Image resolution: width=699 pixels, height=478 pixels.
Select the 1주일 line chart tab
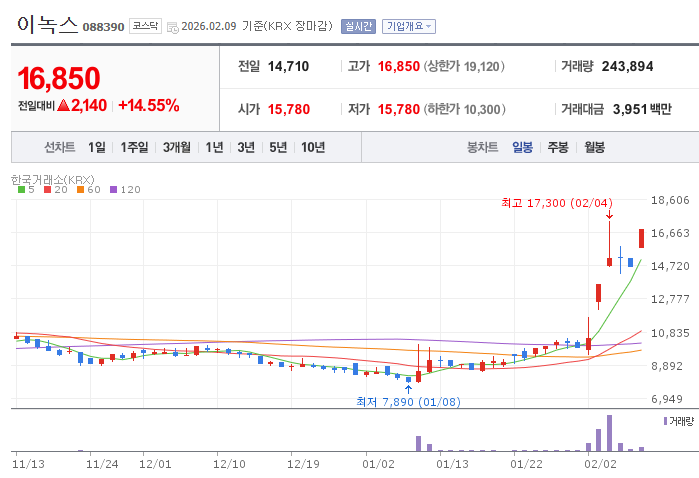(x=134, y=147)
